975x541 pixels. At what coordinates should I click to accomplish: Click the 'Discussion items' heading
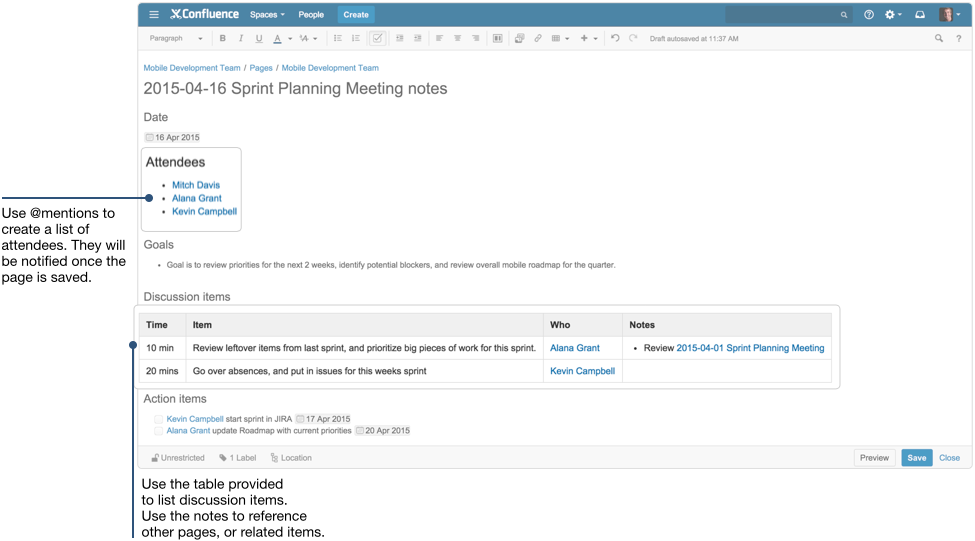187,297
